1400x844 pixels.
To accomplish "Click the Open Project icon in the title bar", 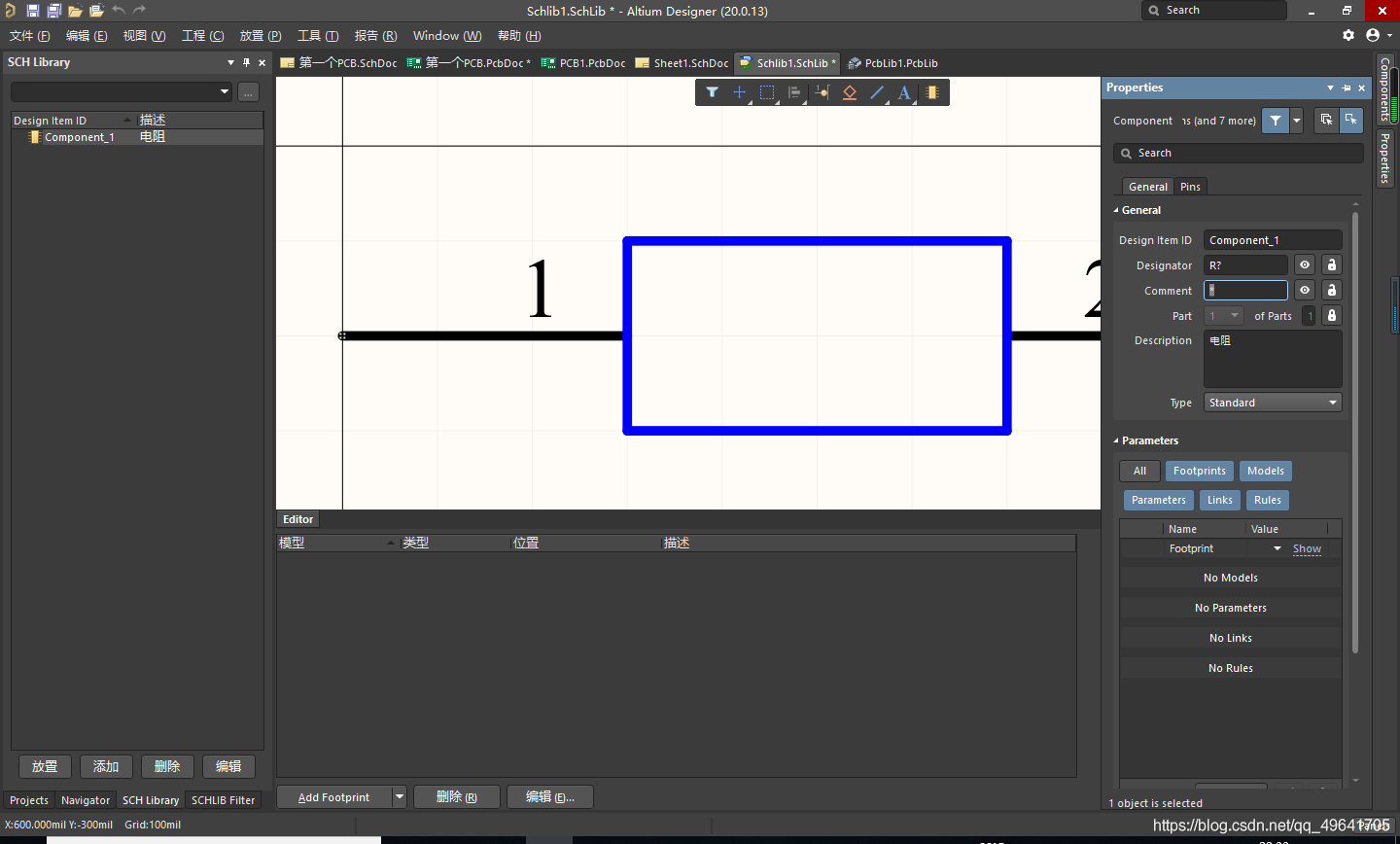I will coord(96,11).
